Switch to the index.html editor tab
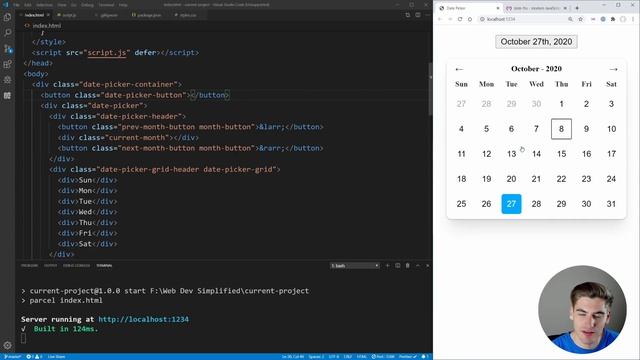The height and width of the screenshot is (360, 640). [35, 15]
